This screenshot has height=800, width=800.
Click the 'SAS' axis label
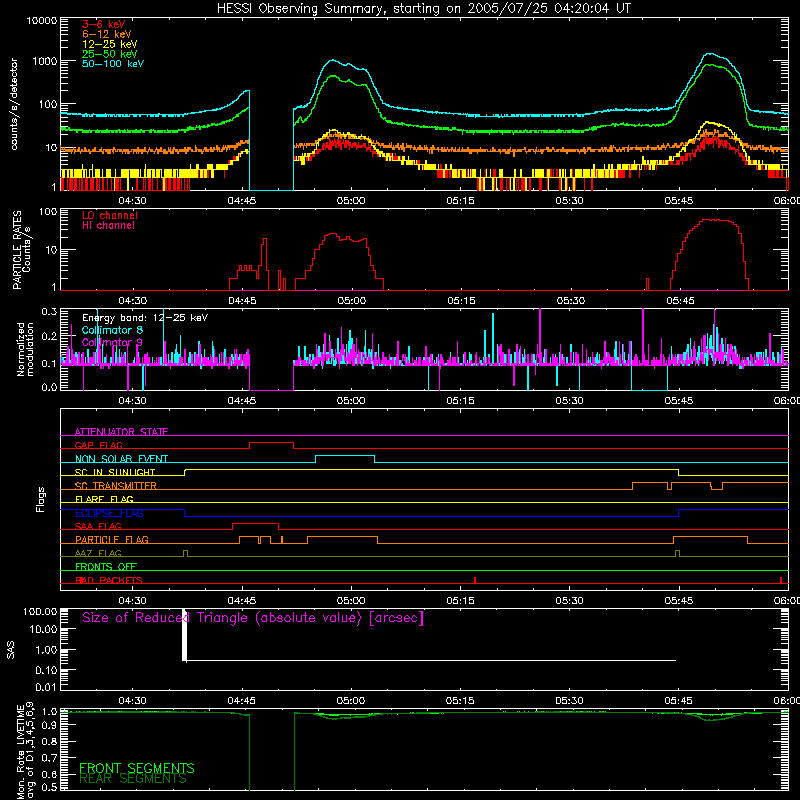click(x=10, y=650)
